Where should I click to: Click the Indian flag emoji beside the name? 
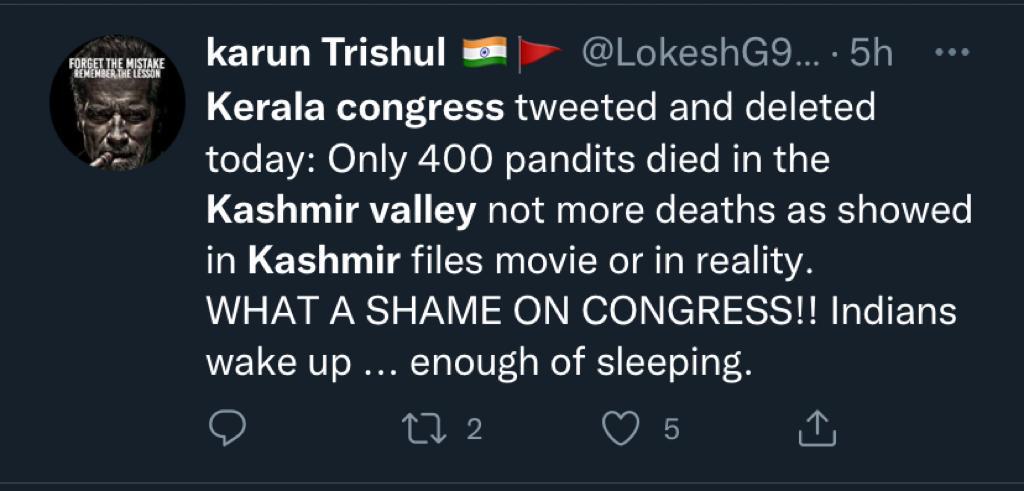[x=485, y=53]
